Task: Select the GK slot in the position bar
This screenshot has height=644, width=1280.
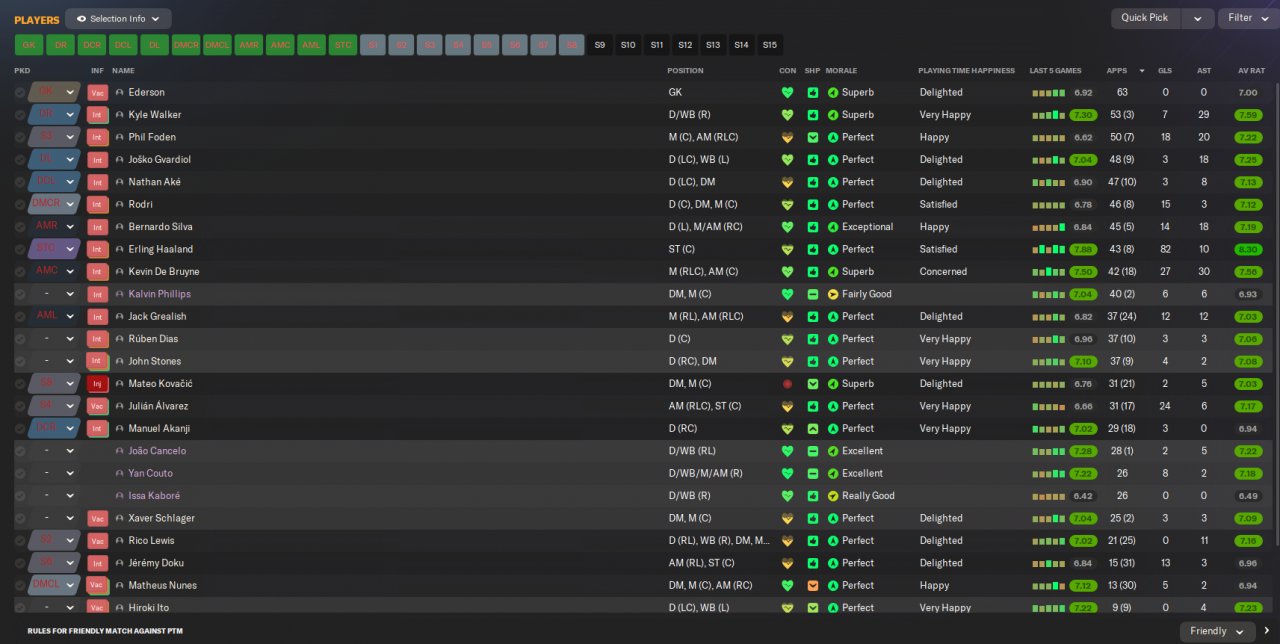Action: click(x=28, y=45)
